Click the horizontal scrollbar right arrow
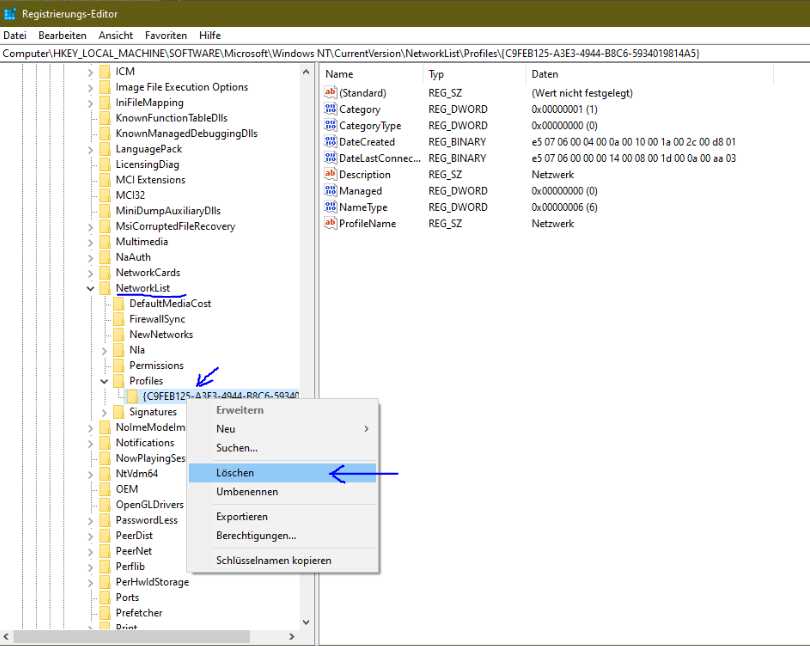 point(292,636)
